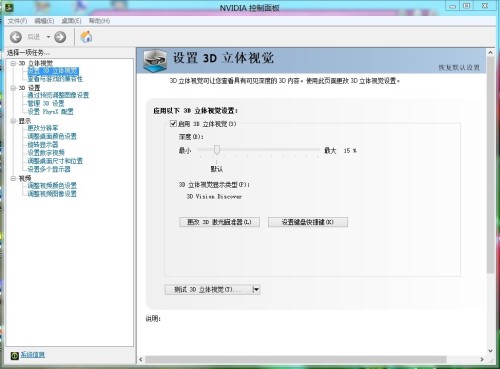
Task: Open the 编辑(E) menu
Action: click(x=44, y=21)
